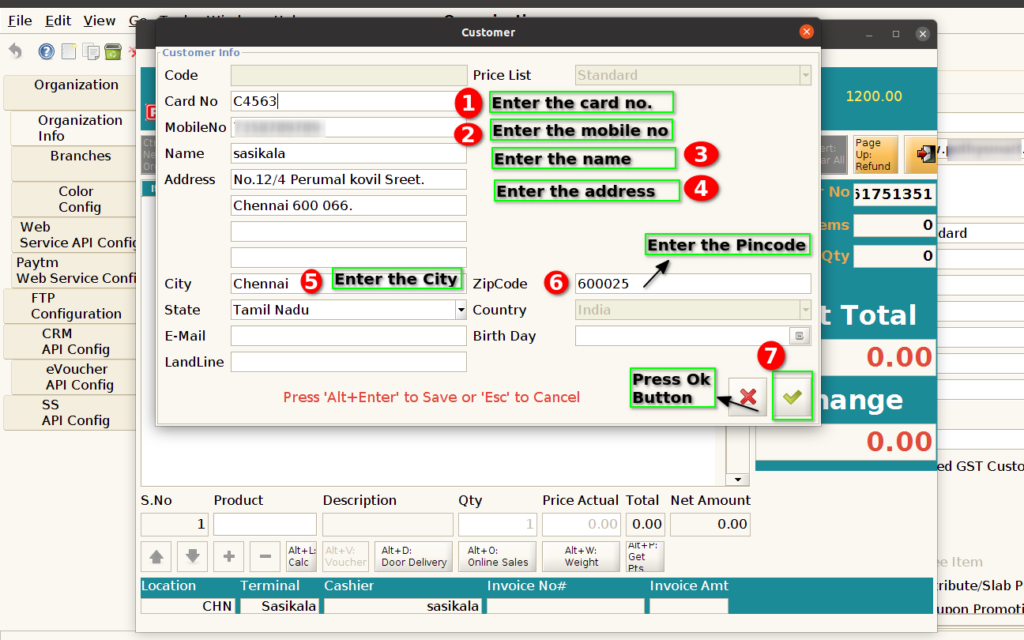Click the MobileNo field
The height and width of the screenshot is (640, 1024).
[x=349, y=127]
